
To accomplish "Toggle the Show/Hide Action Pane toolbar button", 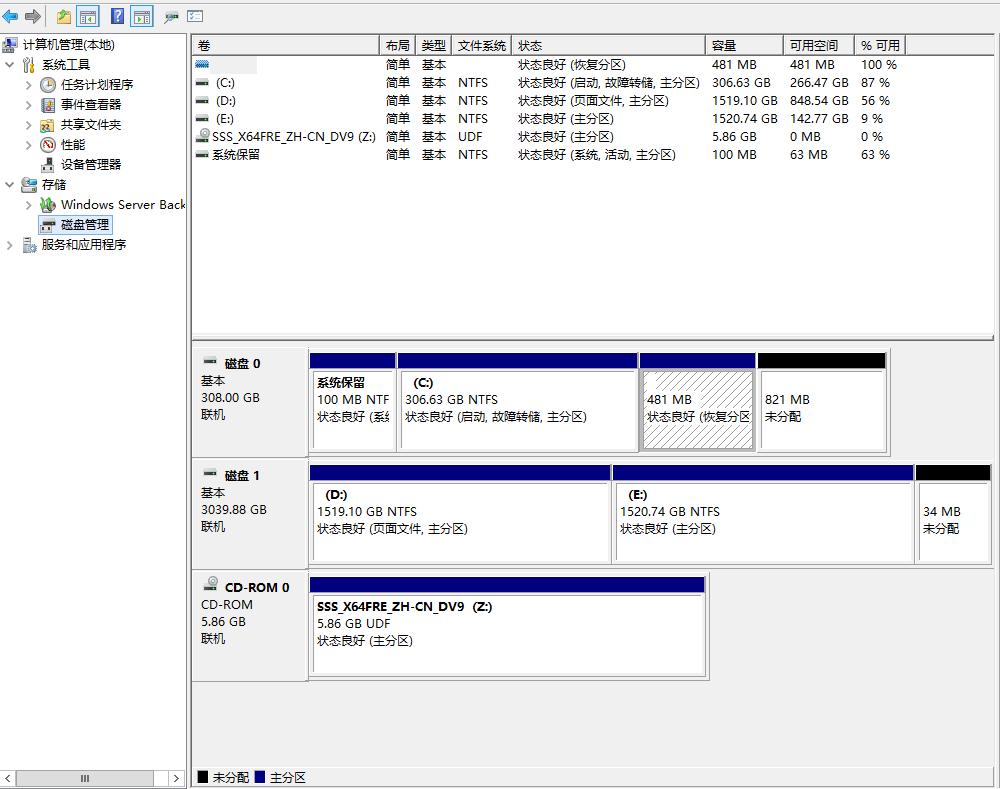I will 142,16.
